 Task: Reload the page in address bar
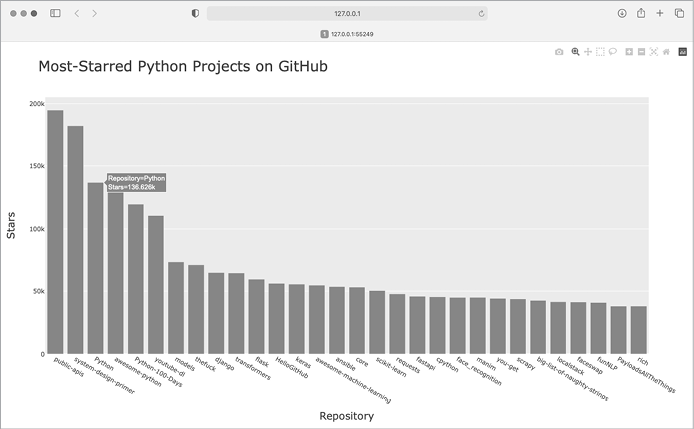pyautogui.click(x=482, y=13)
